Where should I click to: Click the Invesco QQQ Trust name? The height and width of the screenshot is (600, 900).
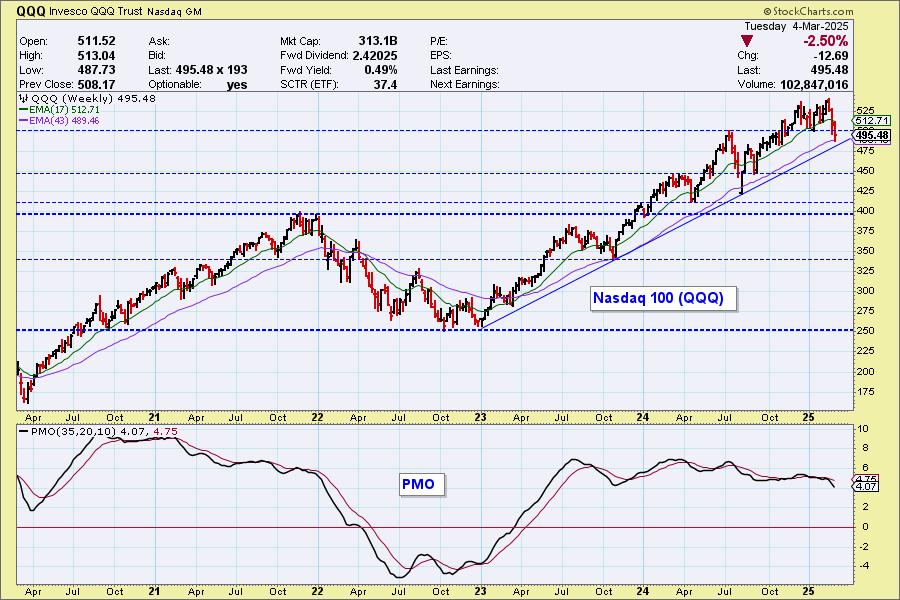click(x=96, y=11)
